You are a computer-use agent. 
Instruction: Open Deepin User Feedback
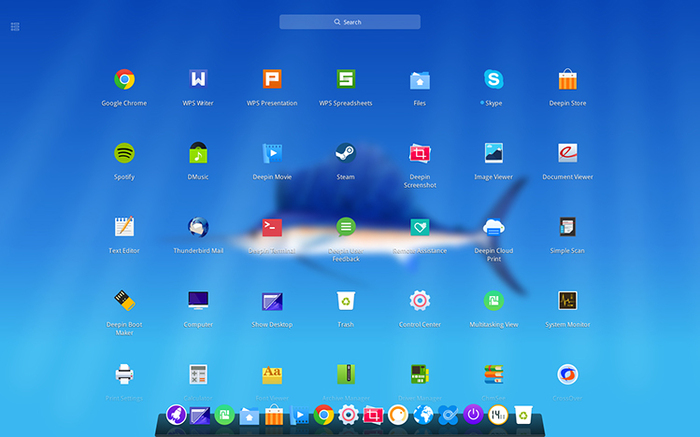tap(346, 227)
